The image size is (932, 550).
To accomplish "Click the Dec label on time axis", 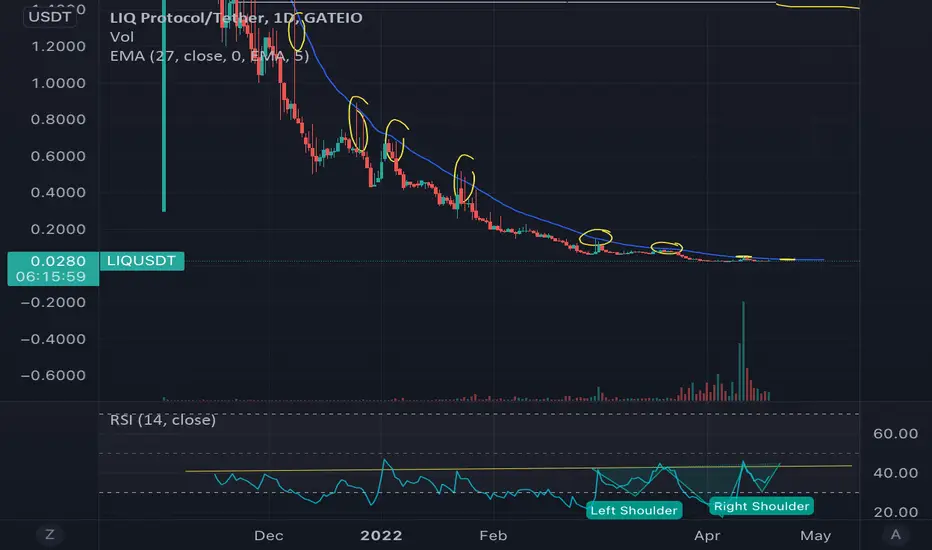I will tap(269, 535).
